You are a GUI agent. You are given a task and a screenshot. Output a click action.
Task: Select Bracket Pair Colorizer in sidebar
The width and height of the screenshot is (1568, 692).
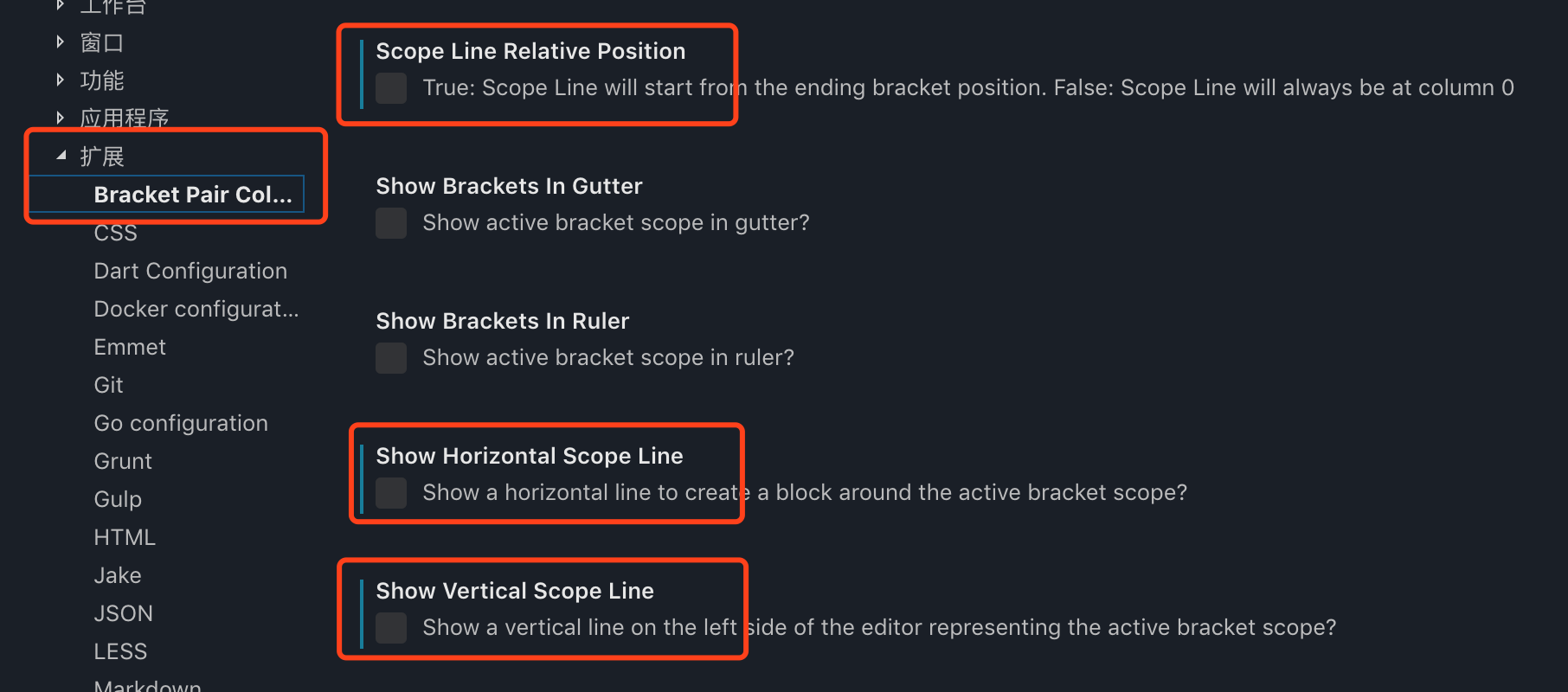(192, 195)
